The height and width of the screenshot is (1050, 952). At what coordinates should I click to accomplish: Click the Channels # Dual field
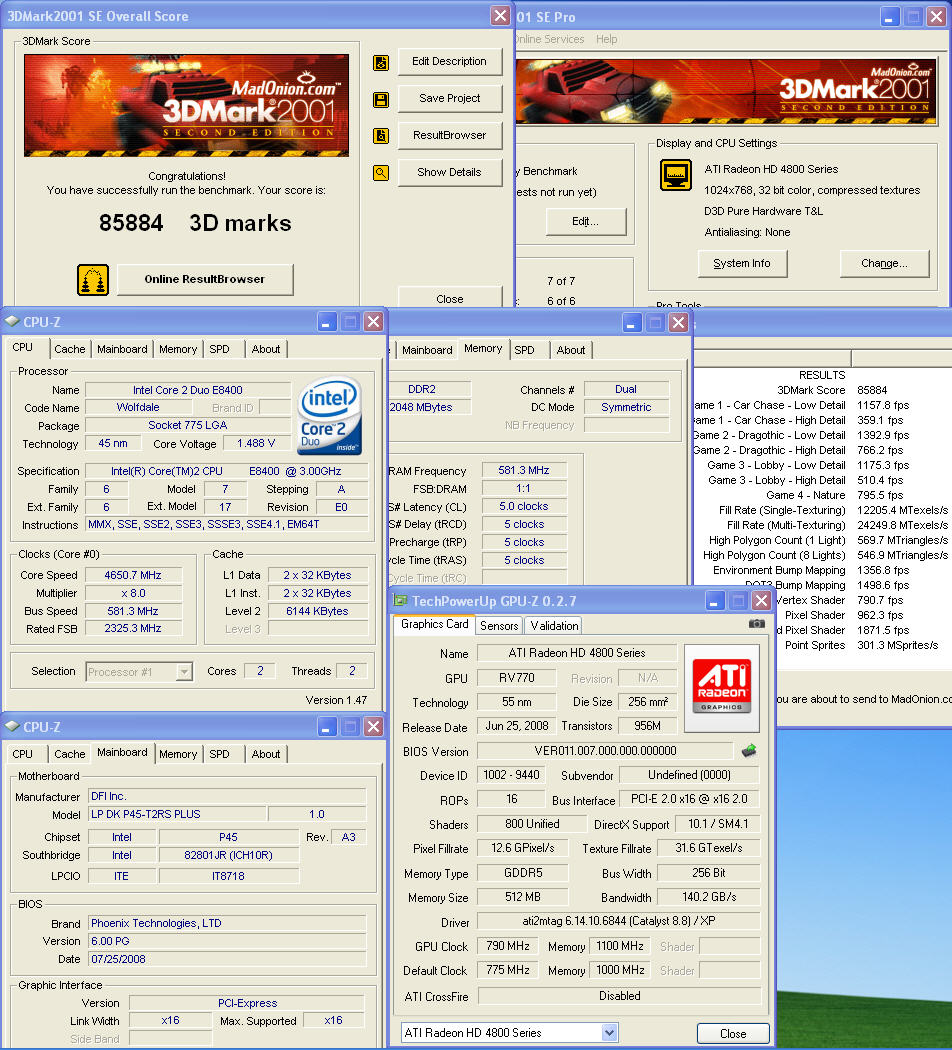(x=626, y=389)
